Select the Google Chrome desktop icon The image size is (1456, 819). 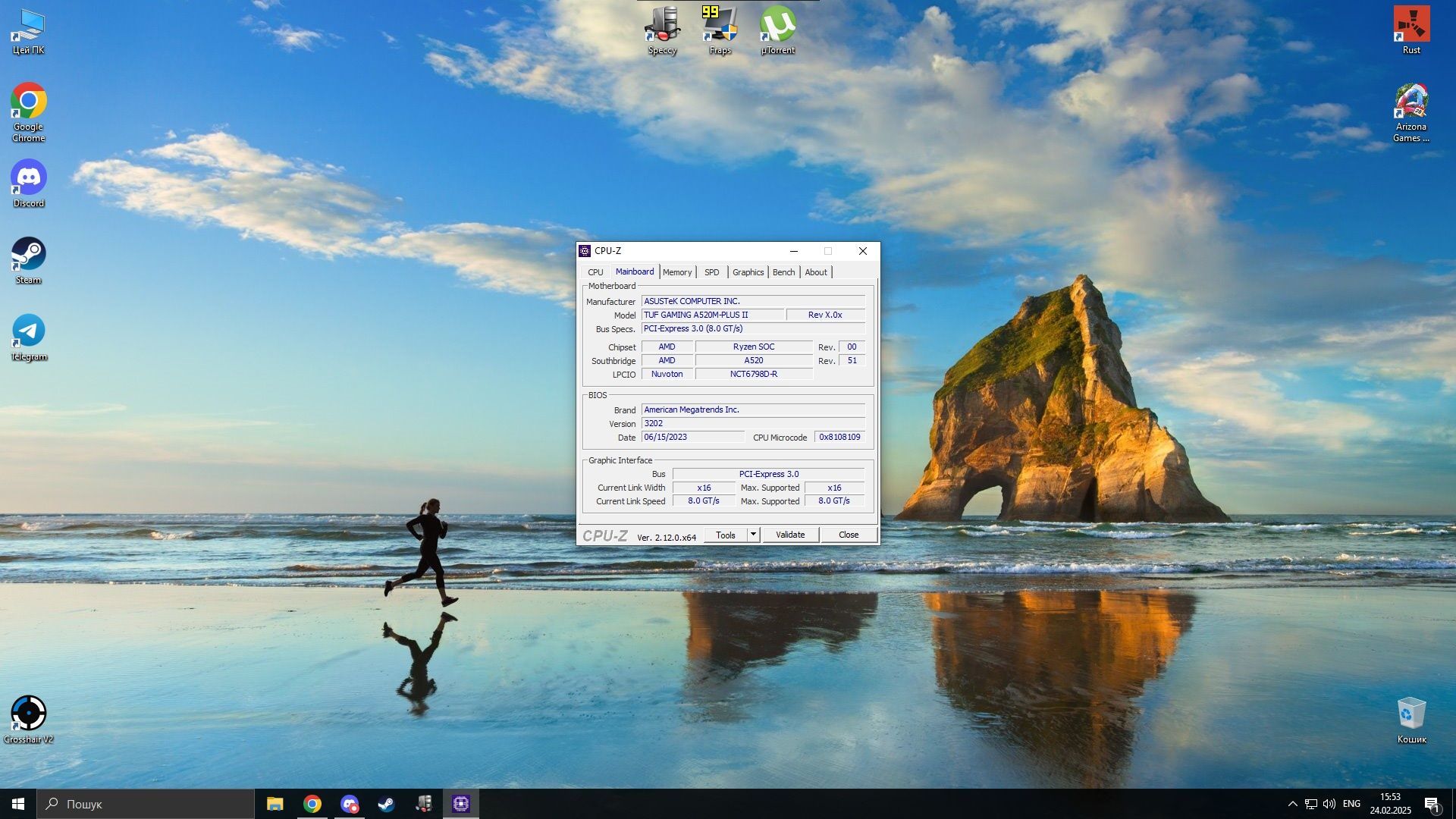29,112
